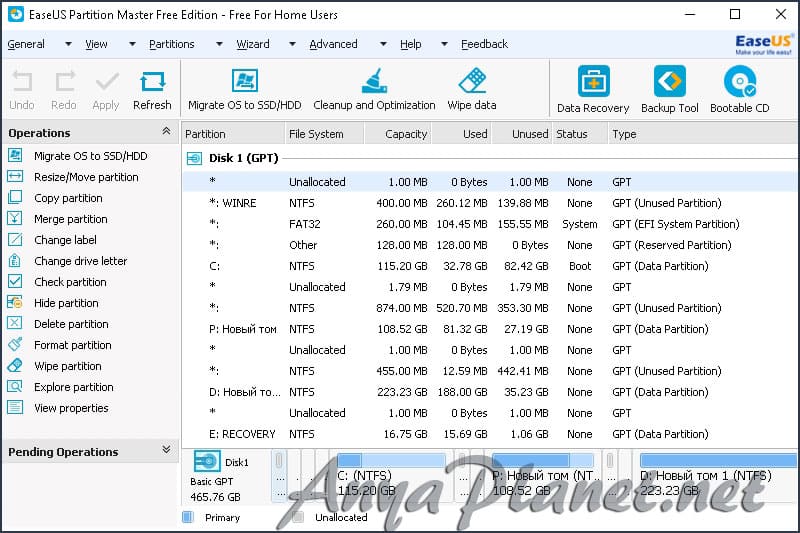This screenshot has height=533, width=800.
Task: Open the Wizard menu
Action: pos(253,44)
